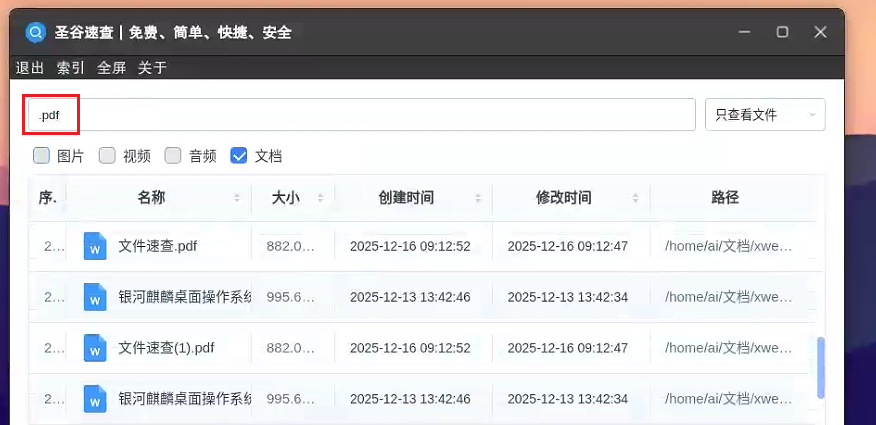Screen dimensions: 876x425
Task: Open the 索引 menu
Action: 71,68
